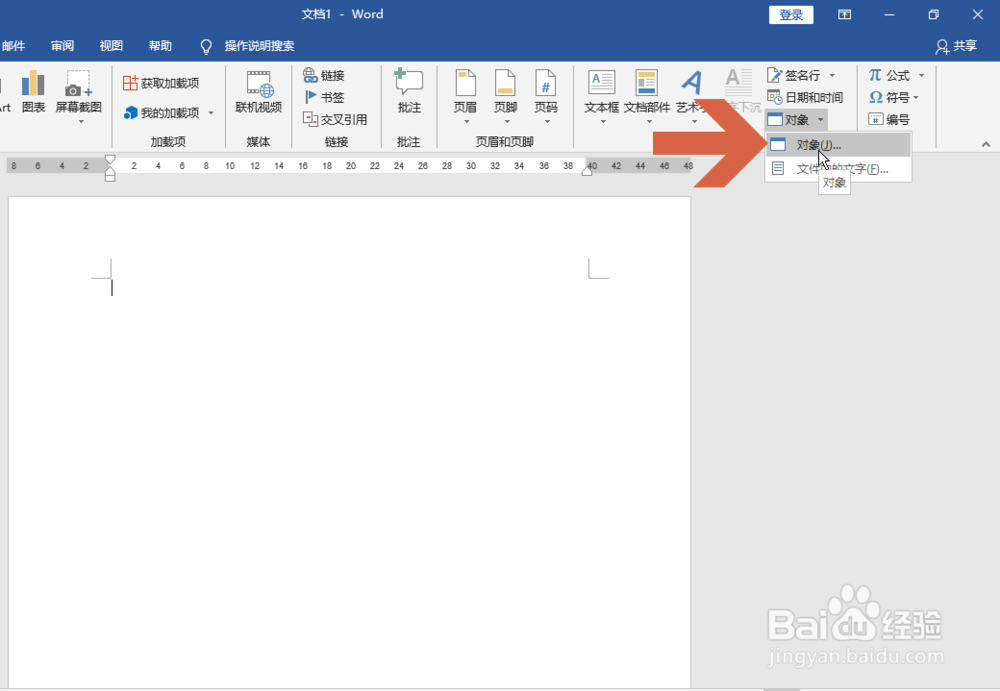
Task: Expand the 公式 dropdown arrow
Action: (921, 75)
